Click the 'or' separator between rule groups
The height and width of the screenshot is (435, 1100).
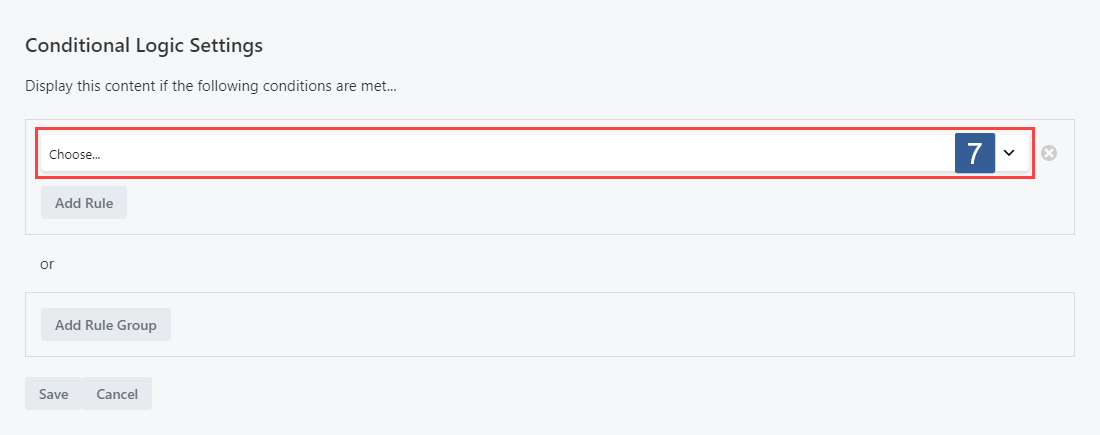(47, 265)
